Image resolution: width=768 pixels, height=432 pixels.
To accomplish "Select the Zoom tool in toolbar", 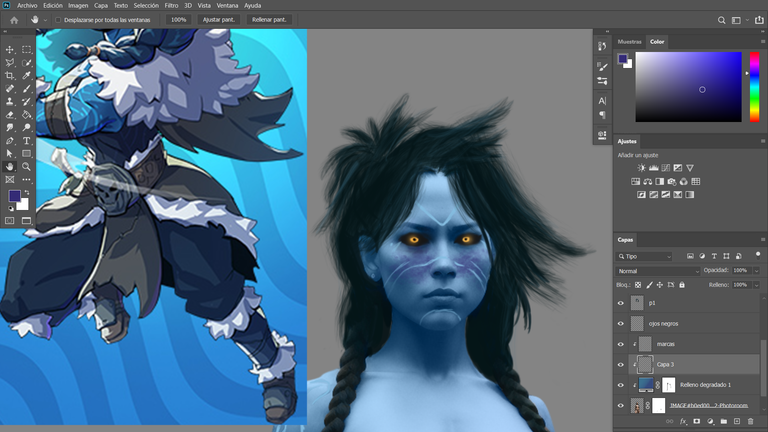I will pyautogui.click(x=26, y=167).
